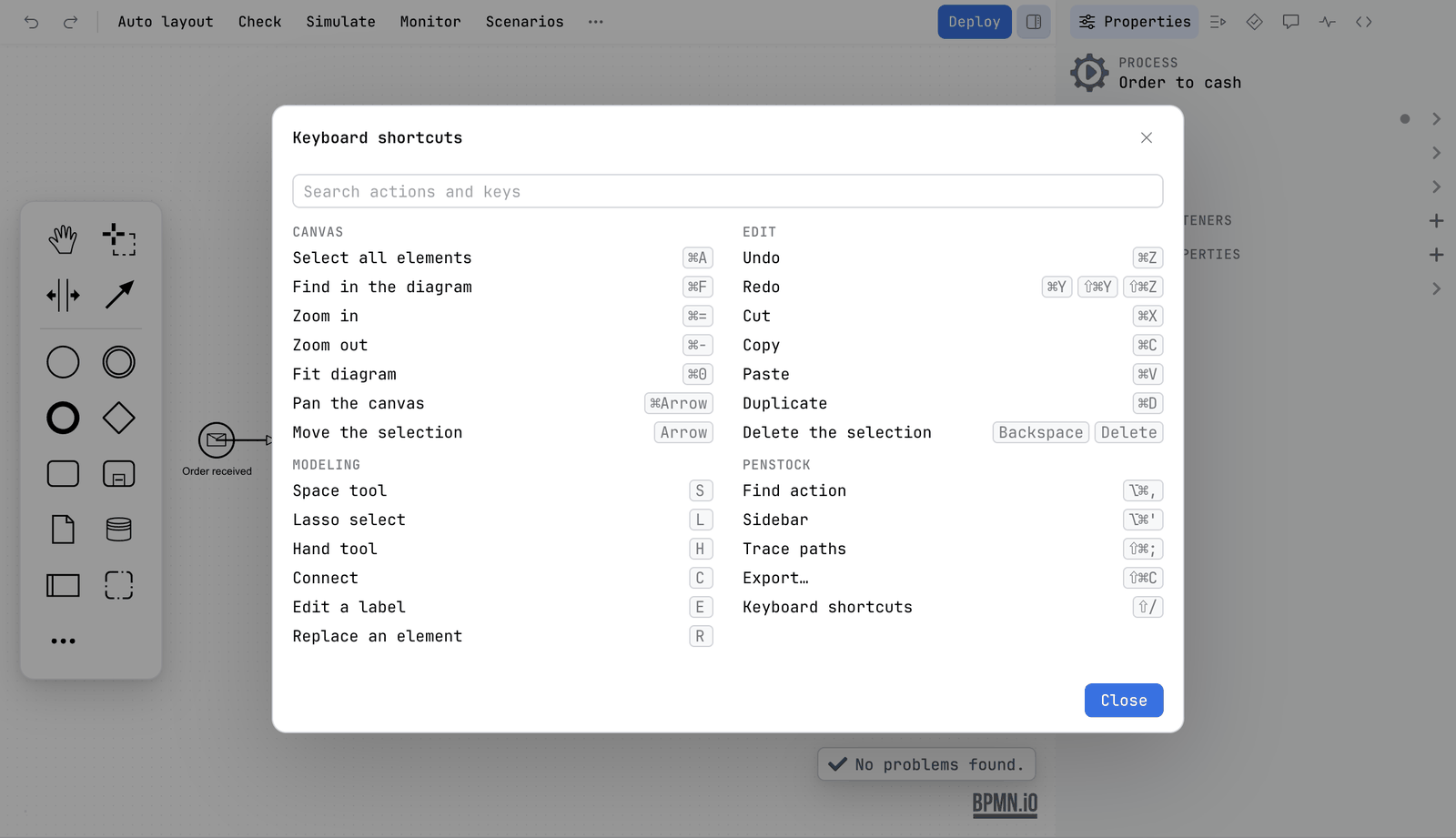Click the 'Zoom in' shortcut label

click(x=326, y=316)
